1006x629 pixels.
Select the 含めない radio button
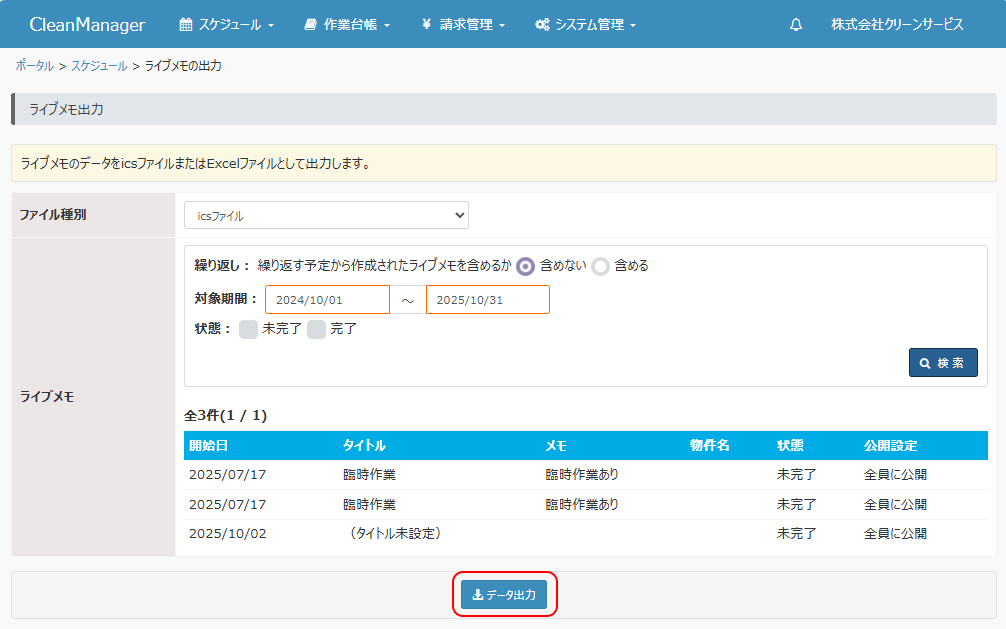pyautogui.click(x=525, y=266)
